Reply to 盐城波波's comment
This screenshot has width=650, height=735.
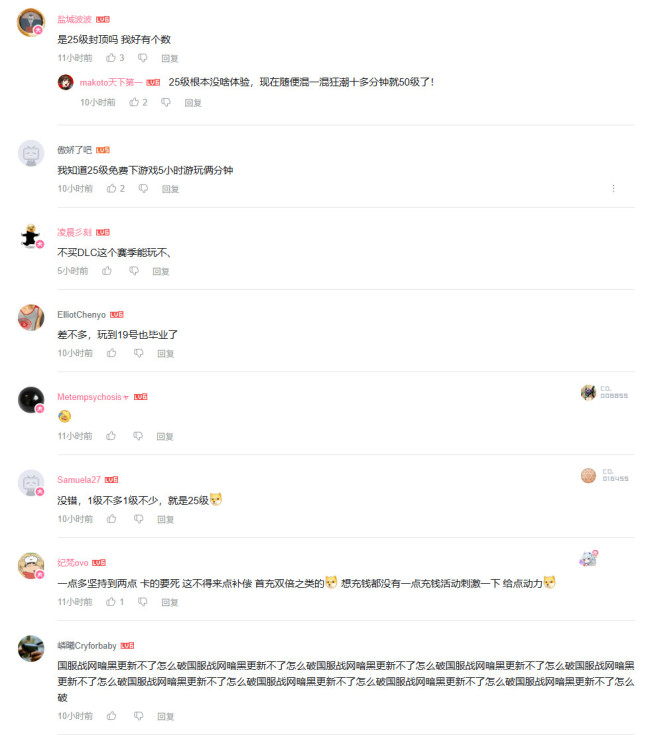pyautogui.click(x=170, y=58)
